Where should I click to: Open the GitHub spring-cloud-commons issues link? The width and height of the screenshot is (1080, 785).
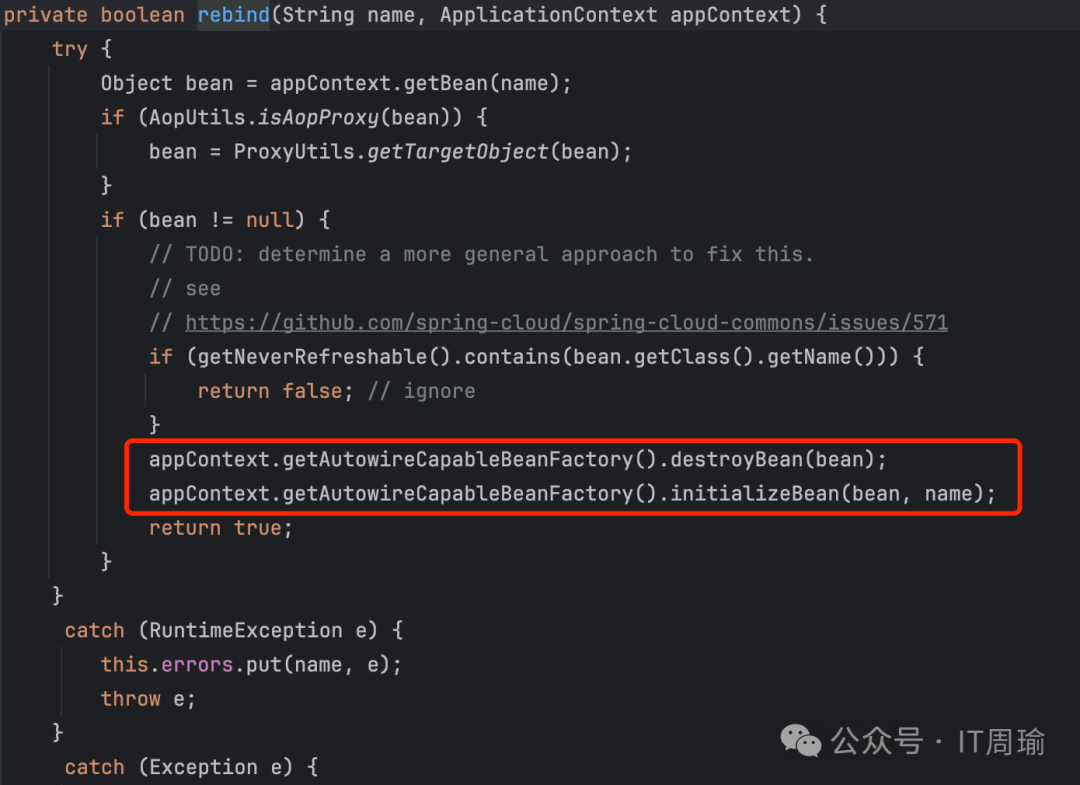coord(566,323)
